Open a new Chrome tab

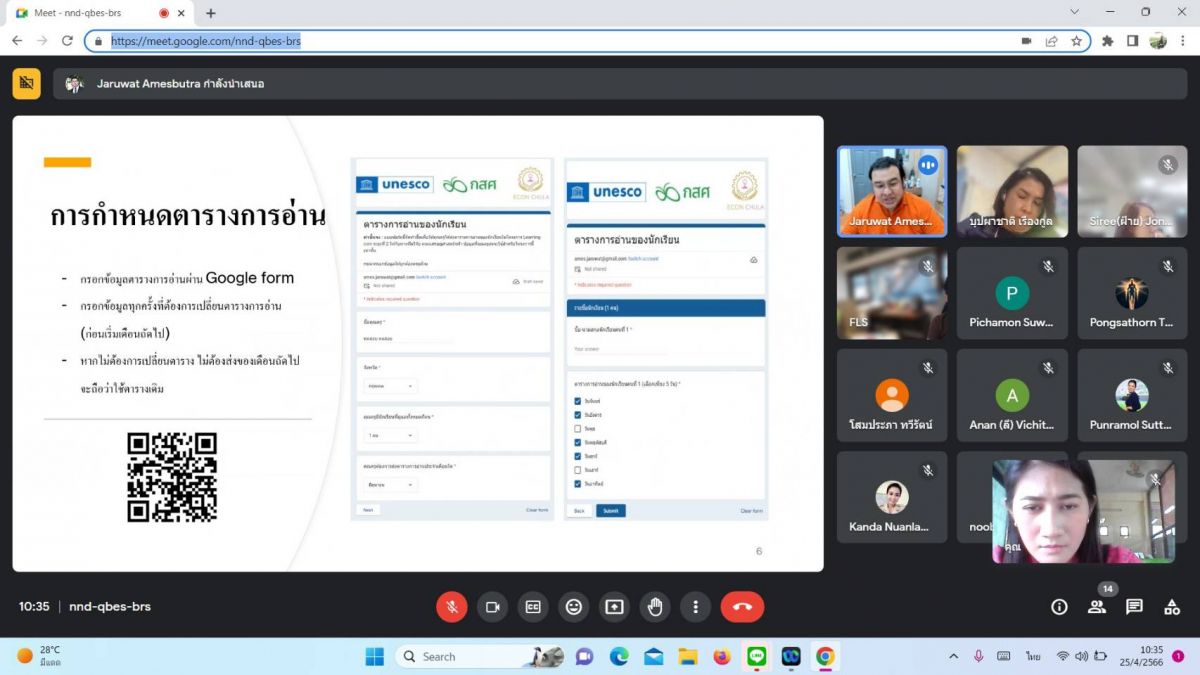[x=210, y=13]
